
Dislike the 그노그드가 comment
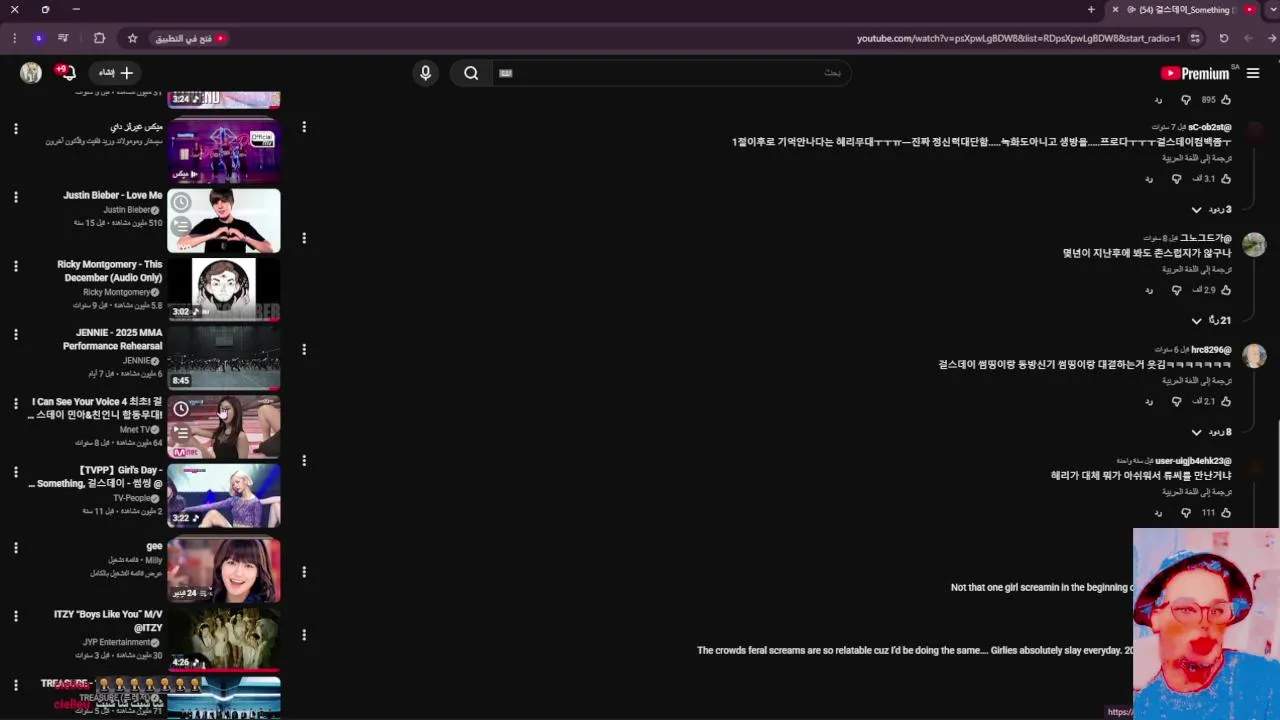[1176, 290]
